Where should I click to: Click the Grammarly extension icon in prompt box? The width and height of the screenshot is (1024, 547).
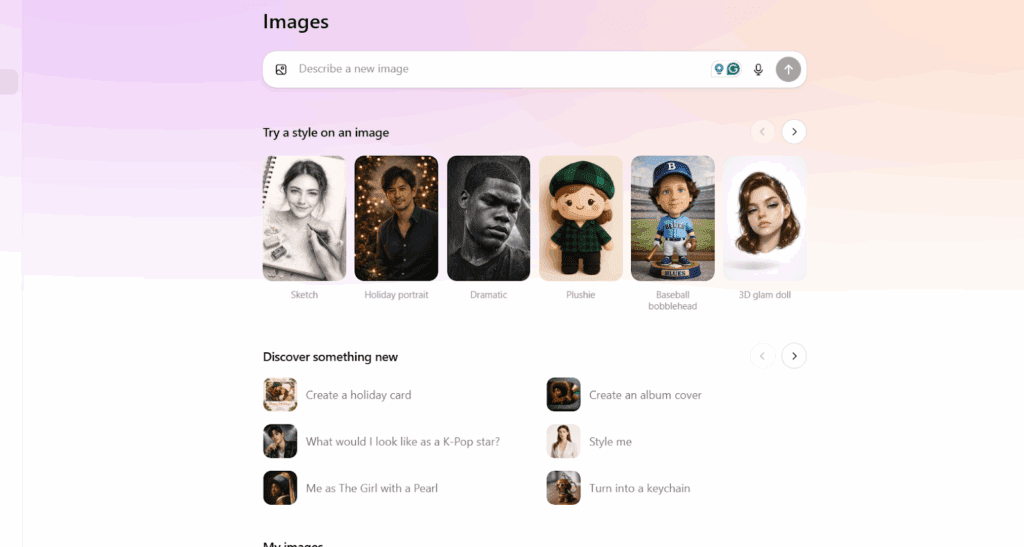coord(733,69)
